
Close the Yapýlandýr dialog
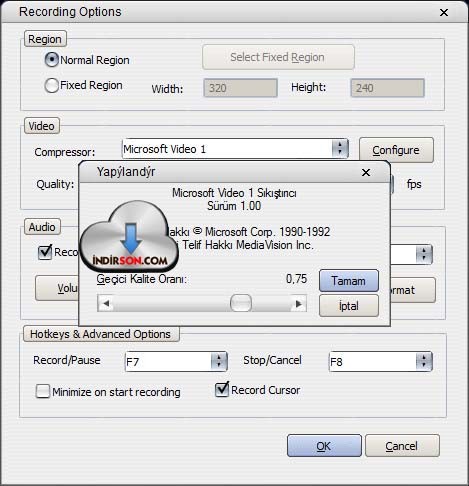coord(366,172)
